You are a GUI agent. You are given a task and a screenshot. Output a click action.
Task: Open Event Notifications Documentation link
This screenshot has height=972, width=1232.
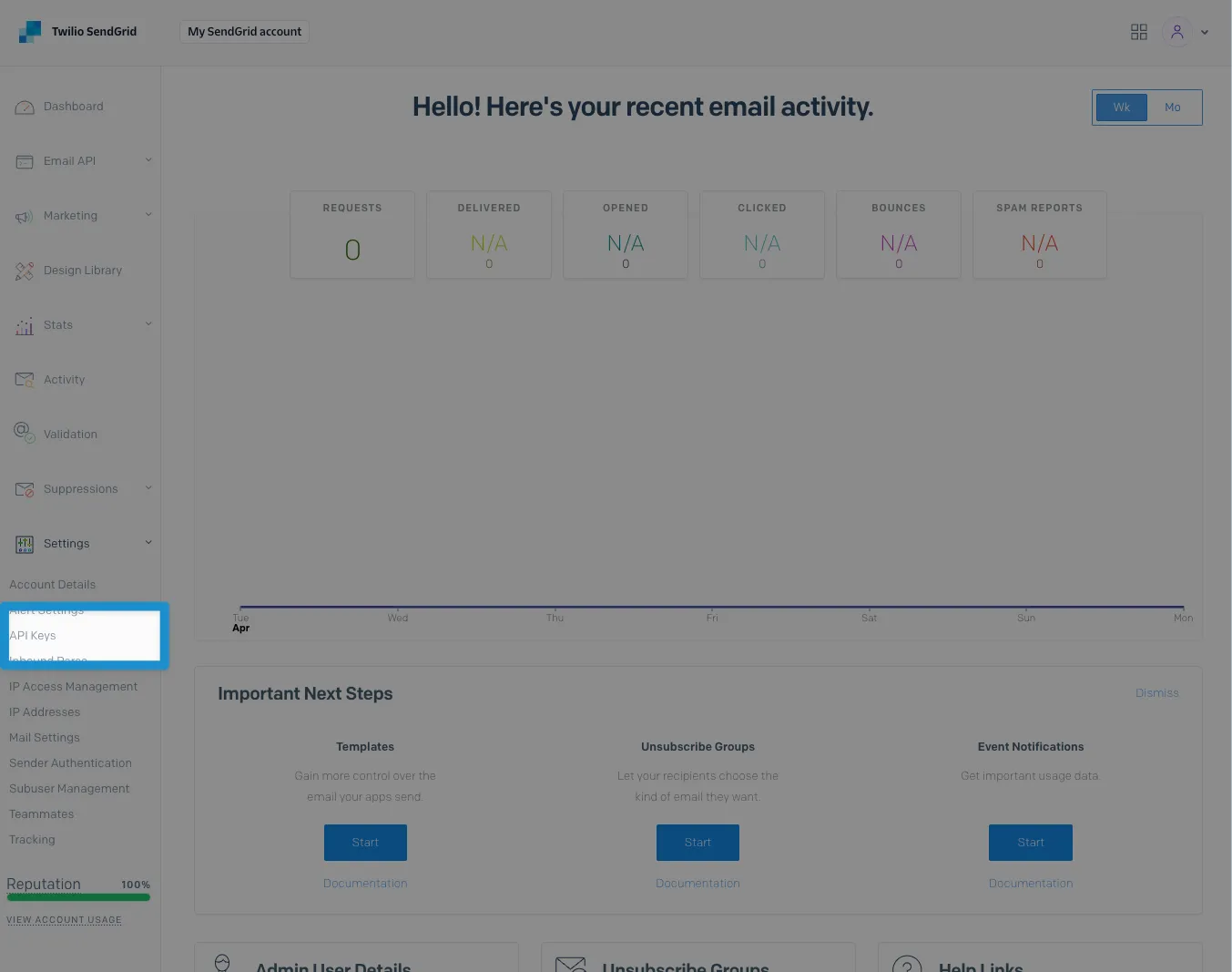[x=1031, y=884]
